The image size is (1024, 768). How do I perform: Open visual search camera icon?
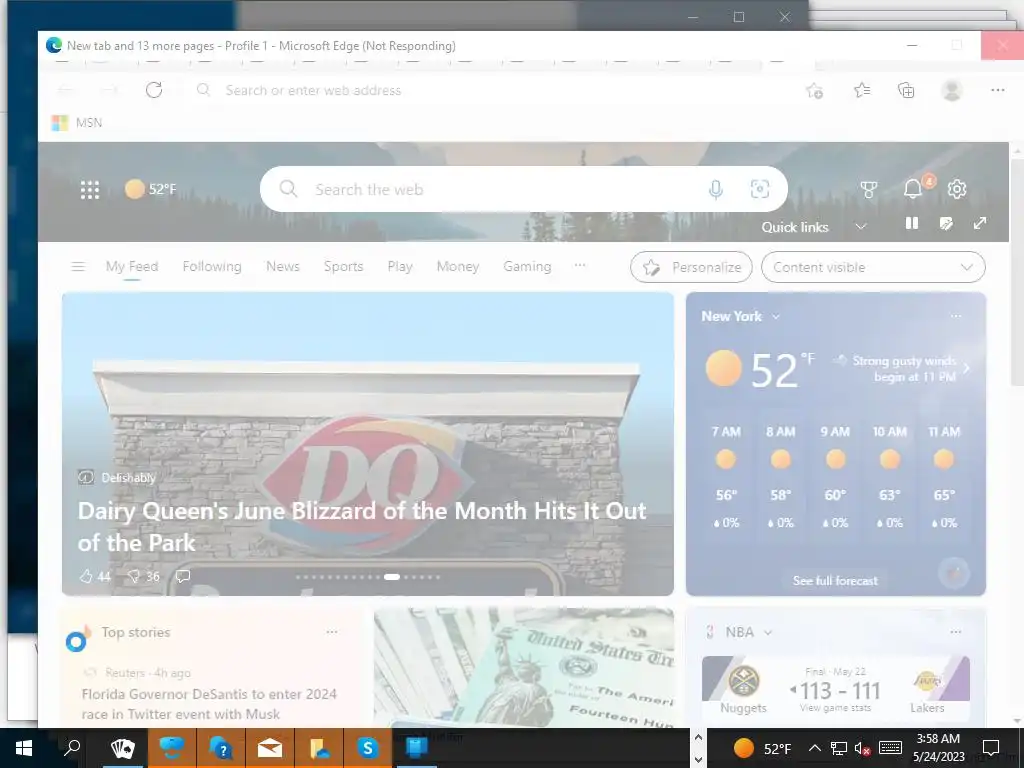tap(760, 189)
